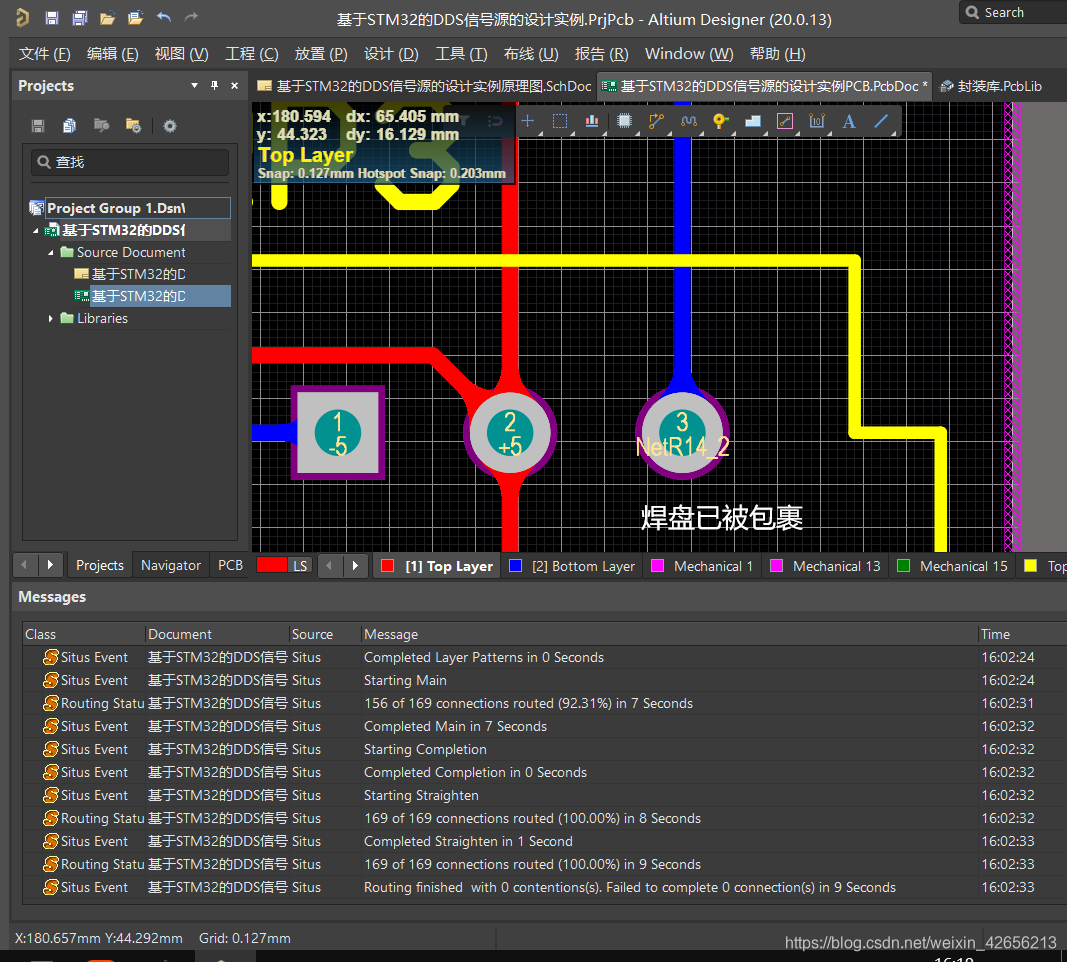
Task: Select the Move Objects cross tool
Action: point(527,122)
